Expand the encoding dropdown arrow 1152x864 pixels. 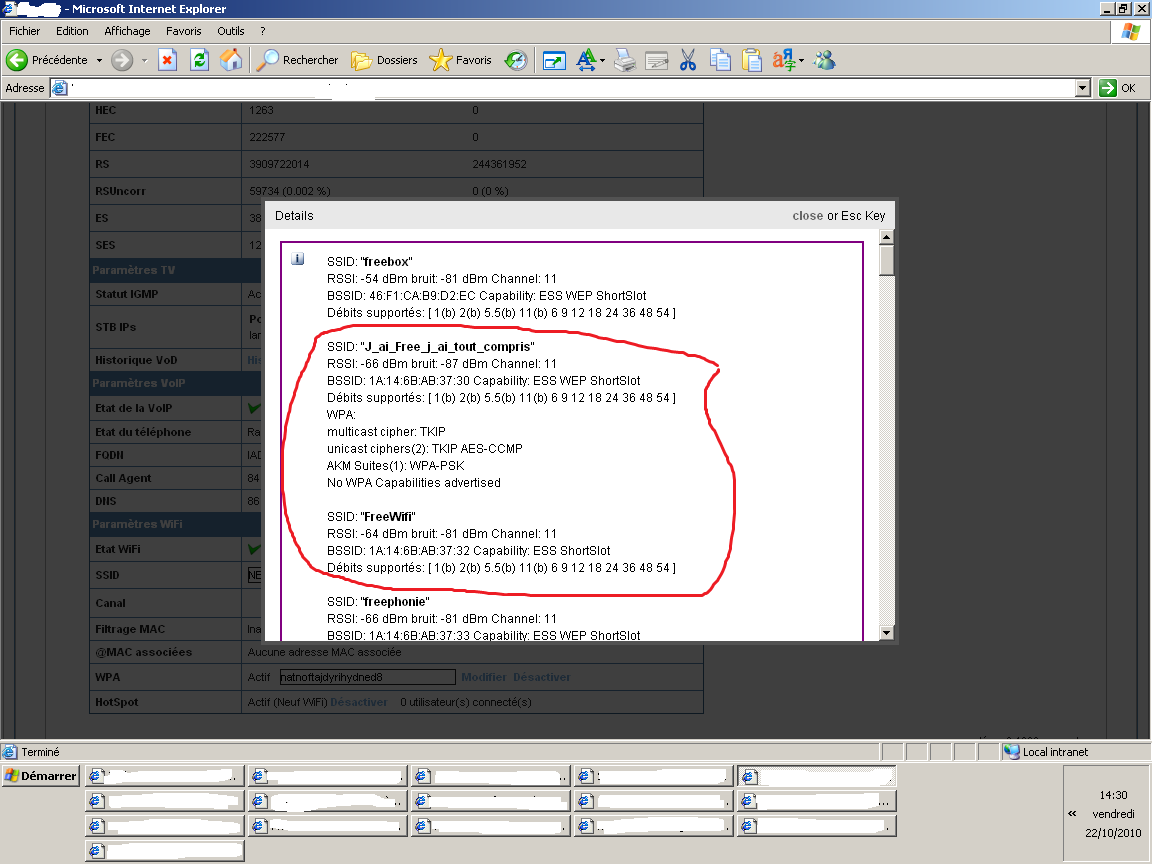[802, 60]
